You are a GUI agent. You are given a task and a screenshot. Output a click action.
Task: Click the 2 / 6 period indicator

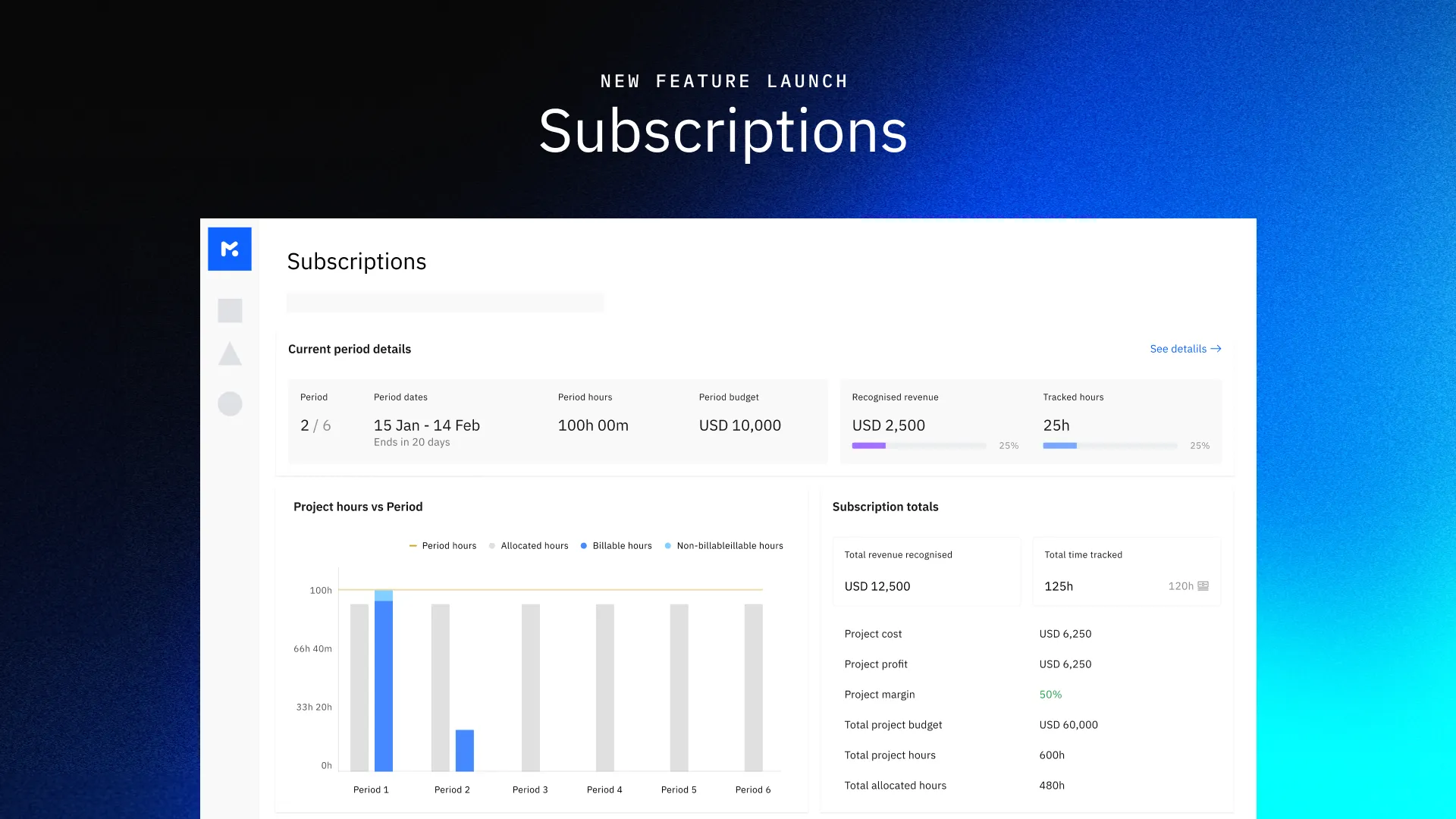pos(315,425)
